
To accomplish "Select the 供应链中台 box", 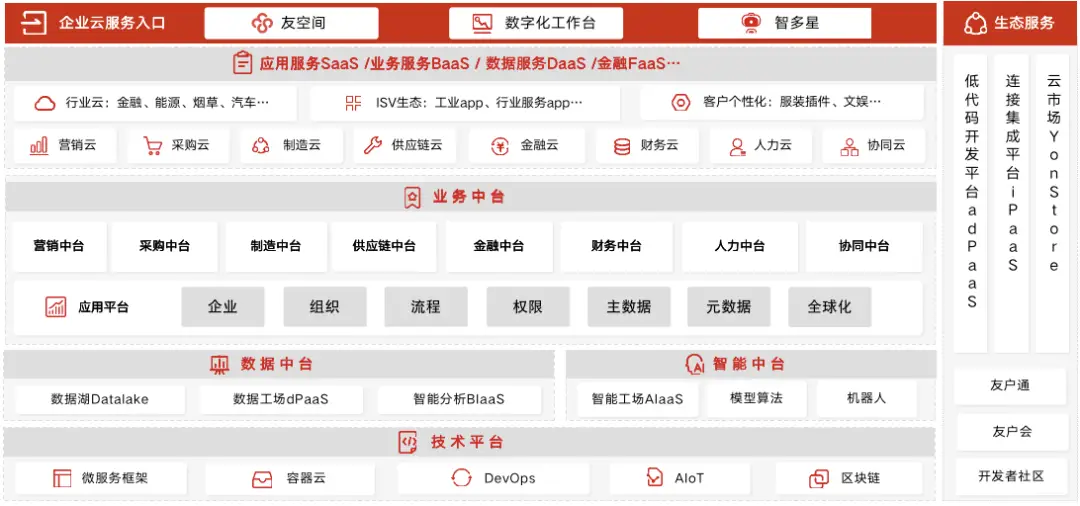I will [384, 246].
